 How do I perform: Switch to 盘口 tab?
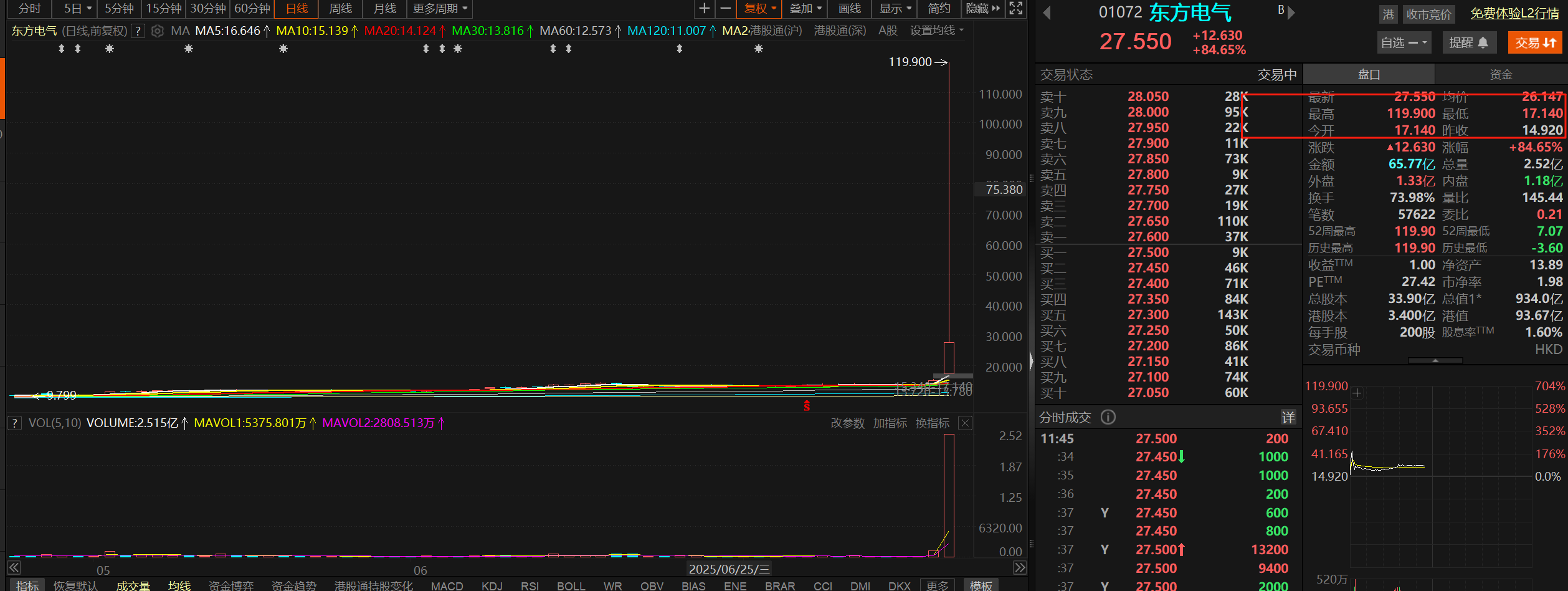point(1369,74)
